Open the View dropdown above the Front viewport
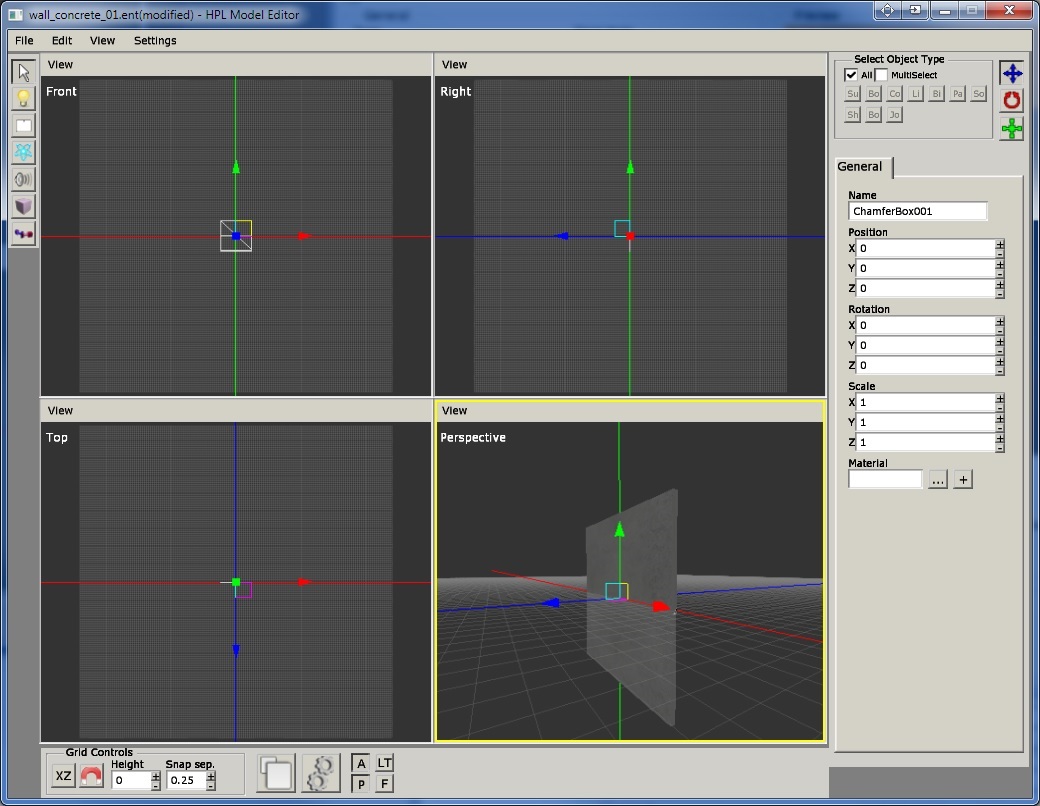The height and width of the screenshot is (806, 1040). [61, 64]
